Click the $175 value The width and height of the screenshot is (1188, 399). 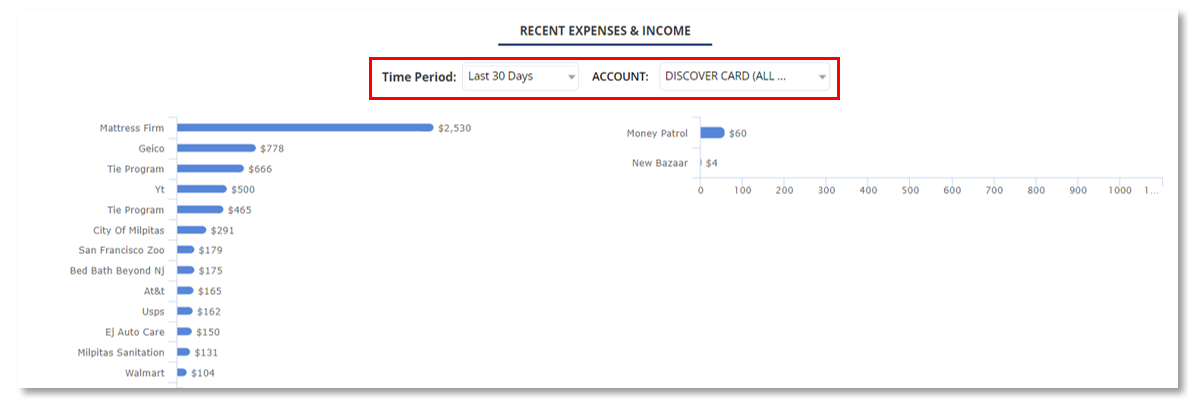tap(211, 270)
